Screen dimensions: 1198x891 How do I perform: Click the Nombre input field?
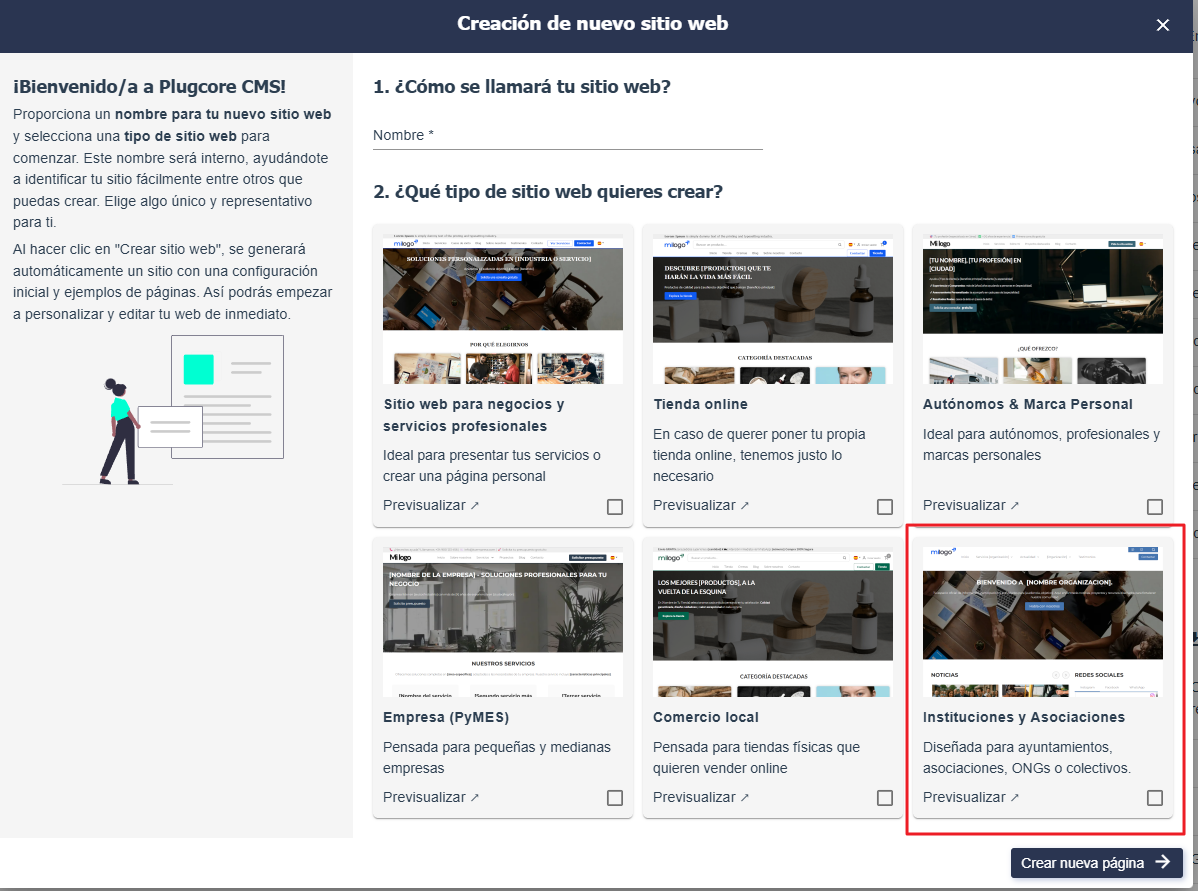pos(566,137)
